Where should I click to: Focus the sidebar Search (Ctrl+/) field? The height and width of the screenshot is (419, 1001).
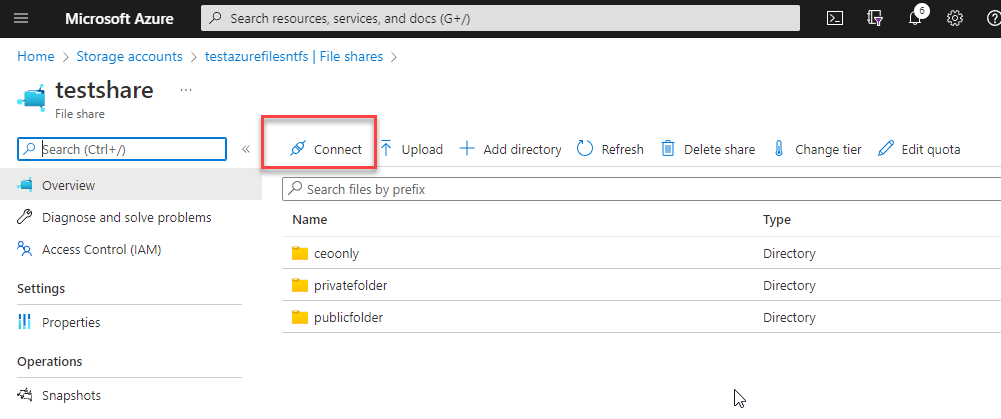pos(122,149)
